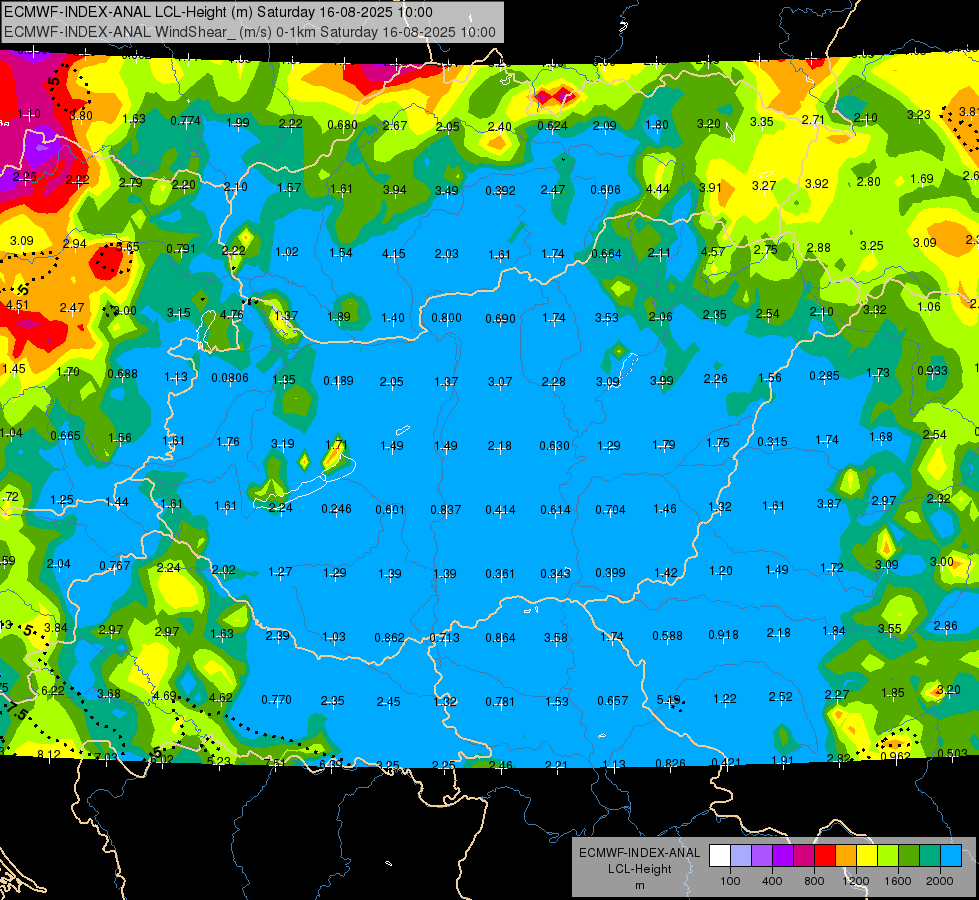
Task: Click the wind shear value 0.770
Action: point(277,700)
